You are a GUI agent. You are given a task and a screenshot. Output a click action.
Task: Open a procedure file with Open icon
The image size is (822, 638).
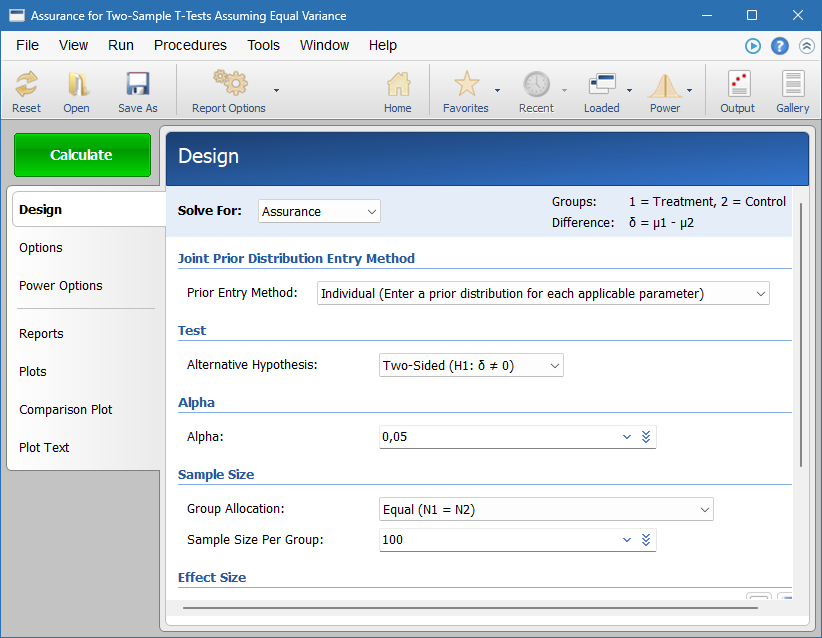[78, 84]
